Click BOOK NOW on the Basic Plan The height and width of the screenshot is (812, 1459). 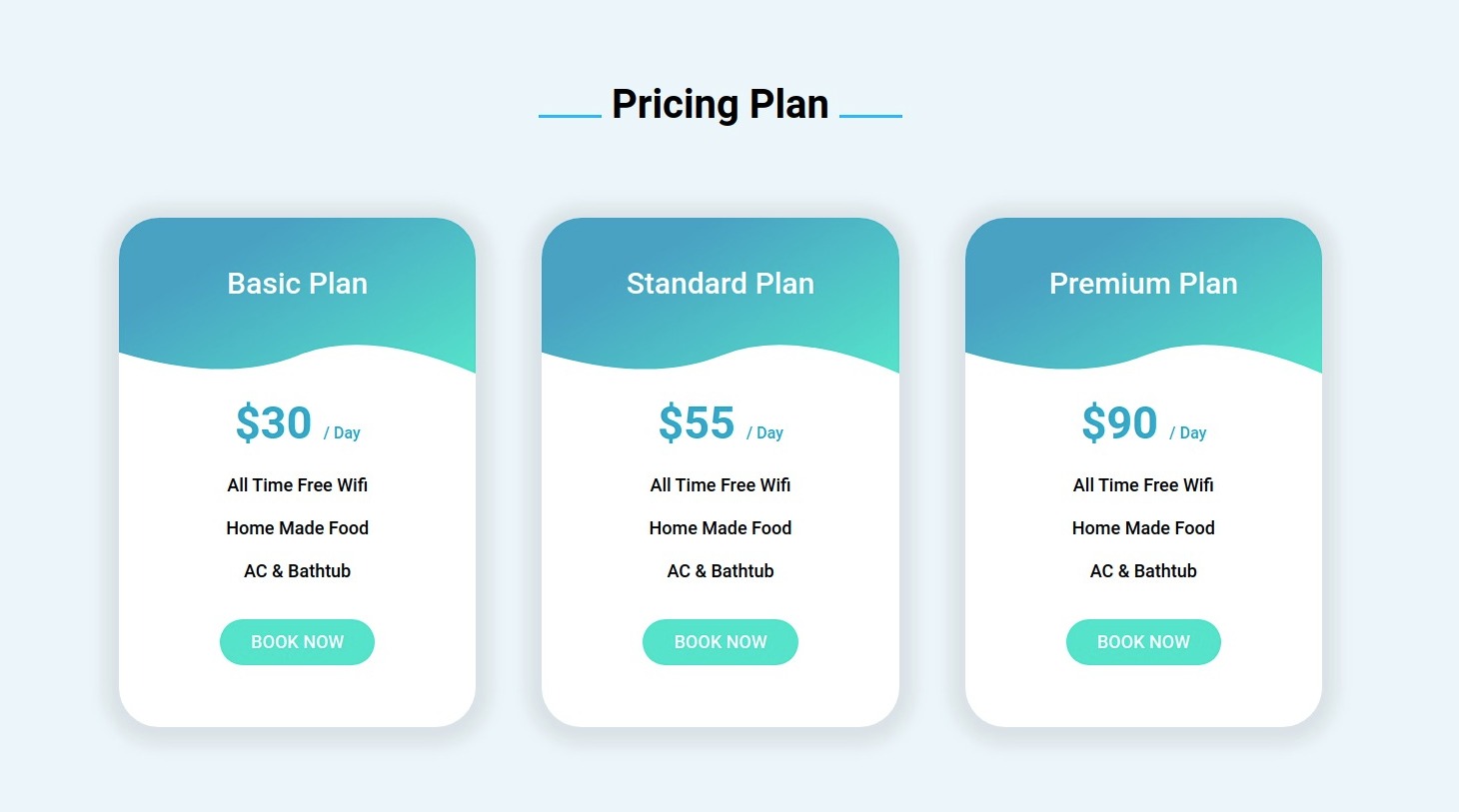pos(297,642)
